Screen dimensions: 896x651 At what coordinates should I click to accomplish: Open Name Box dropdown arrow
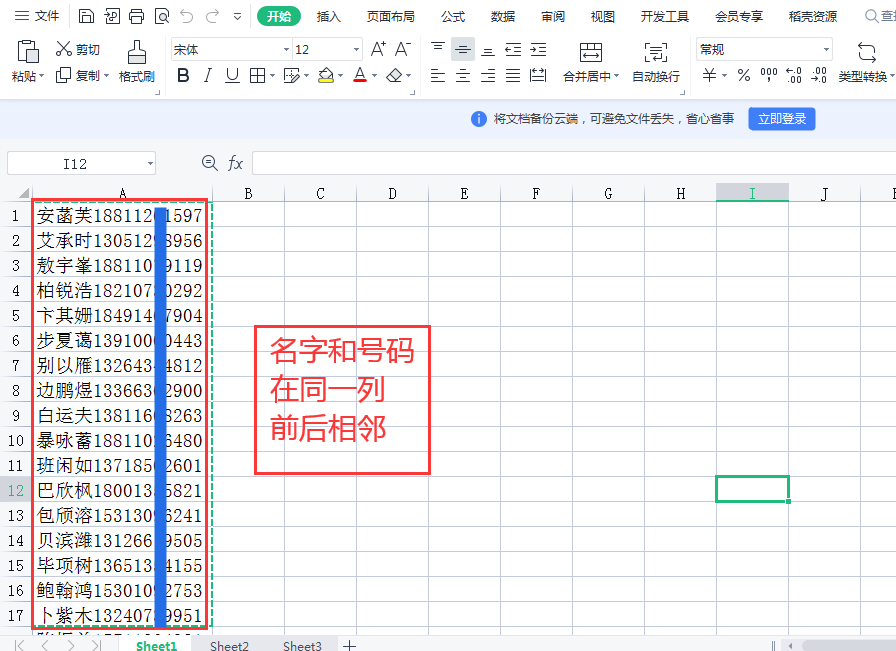[x=150, y=163]
